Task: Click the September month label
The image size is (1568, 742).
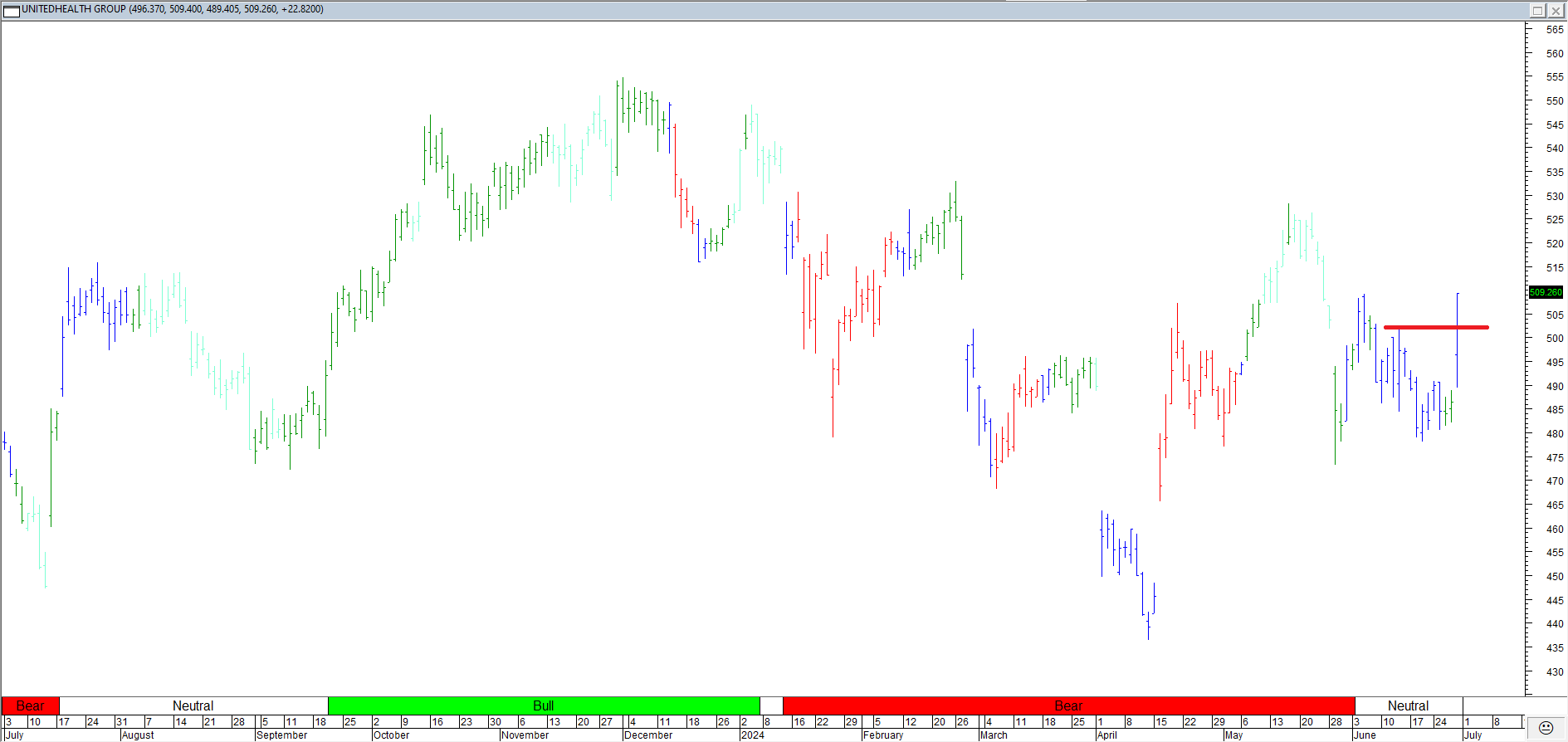Action: click(x=282, y=735)
